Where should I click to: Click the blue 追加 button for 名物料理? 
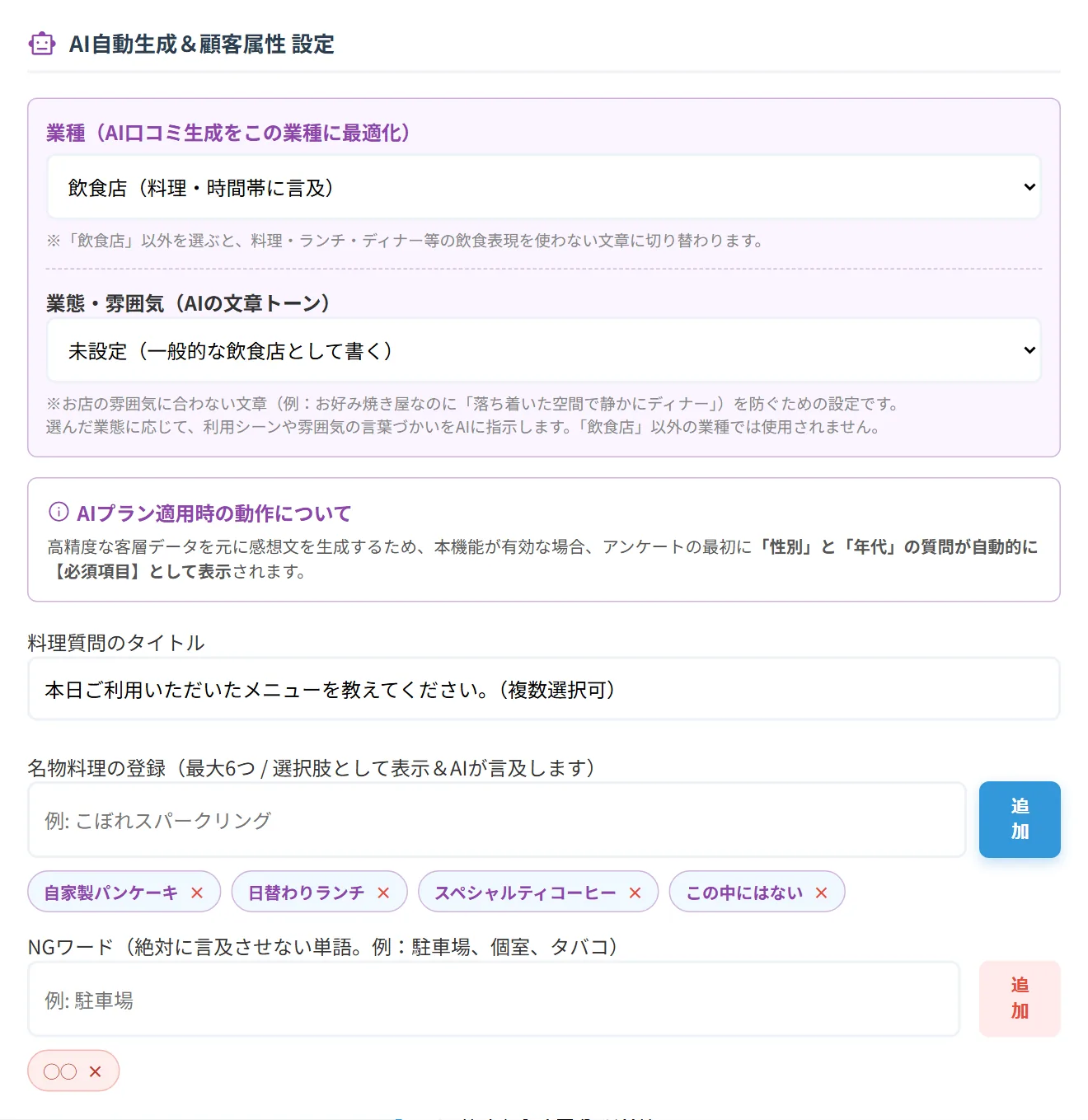click(x=1020, y=819)
